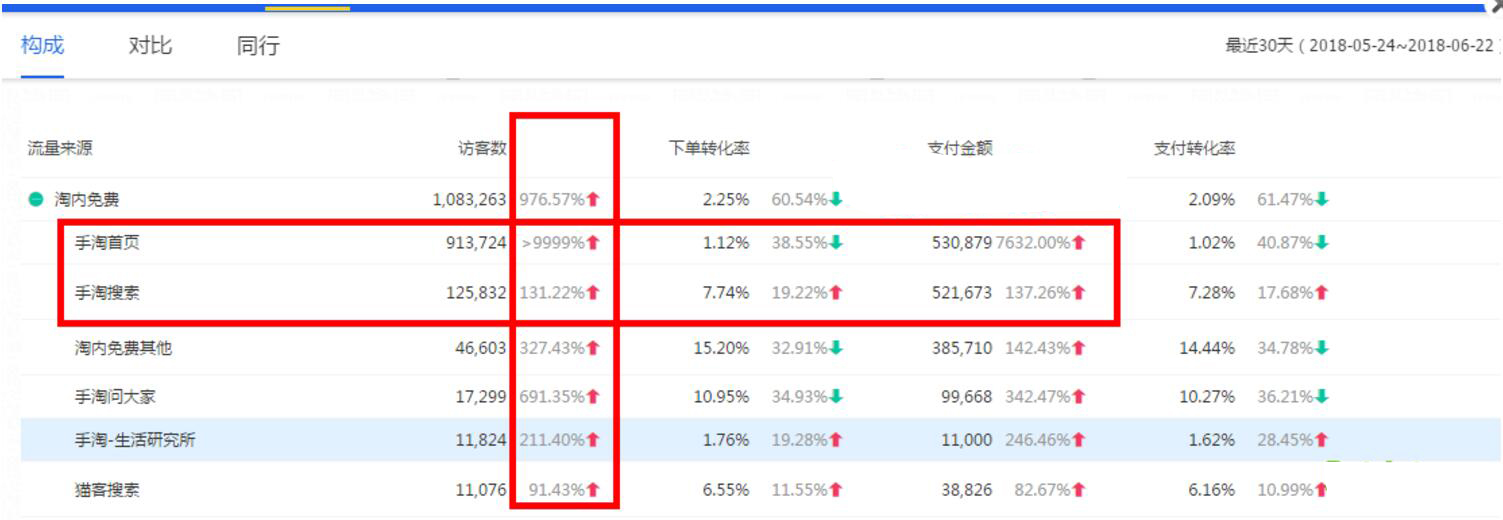Click visitor count 11,824

[x=481, y=440]
